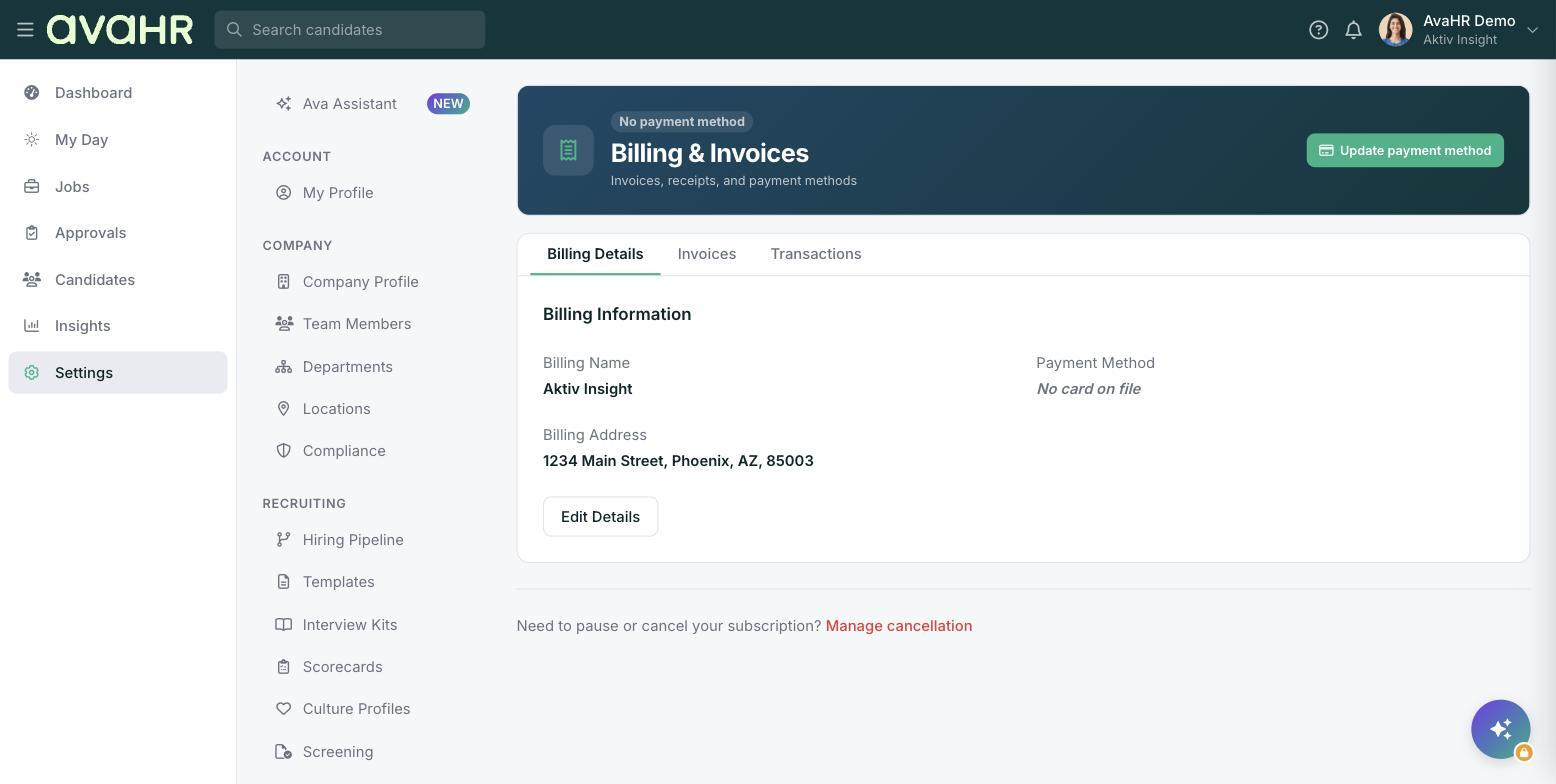Click the Interview Kits book icon
This screenshot has width=1556, height=784.
[x=284, y=625]
